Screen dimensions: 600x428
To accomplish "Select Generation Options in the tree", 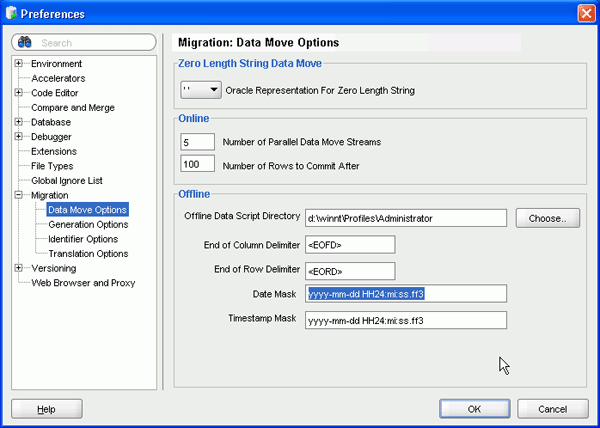I will pyautogui.click(x=88, y=225).
